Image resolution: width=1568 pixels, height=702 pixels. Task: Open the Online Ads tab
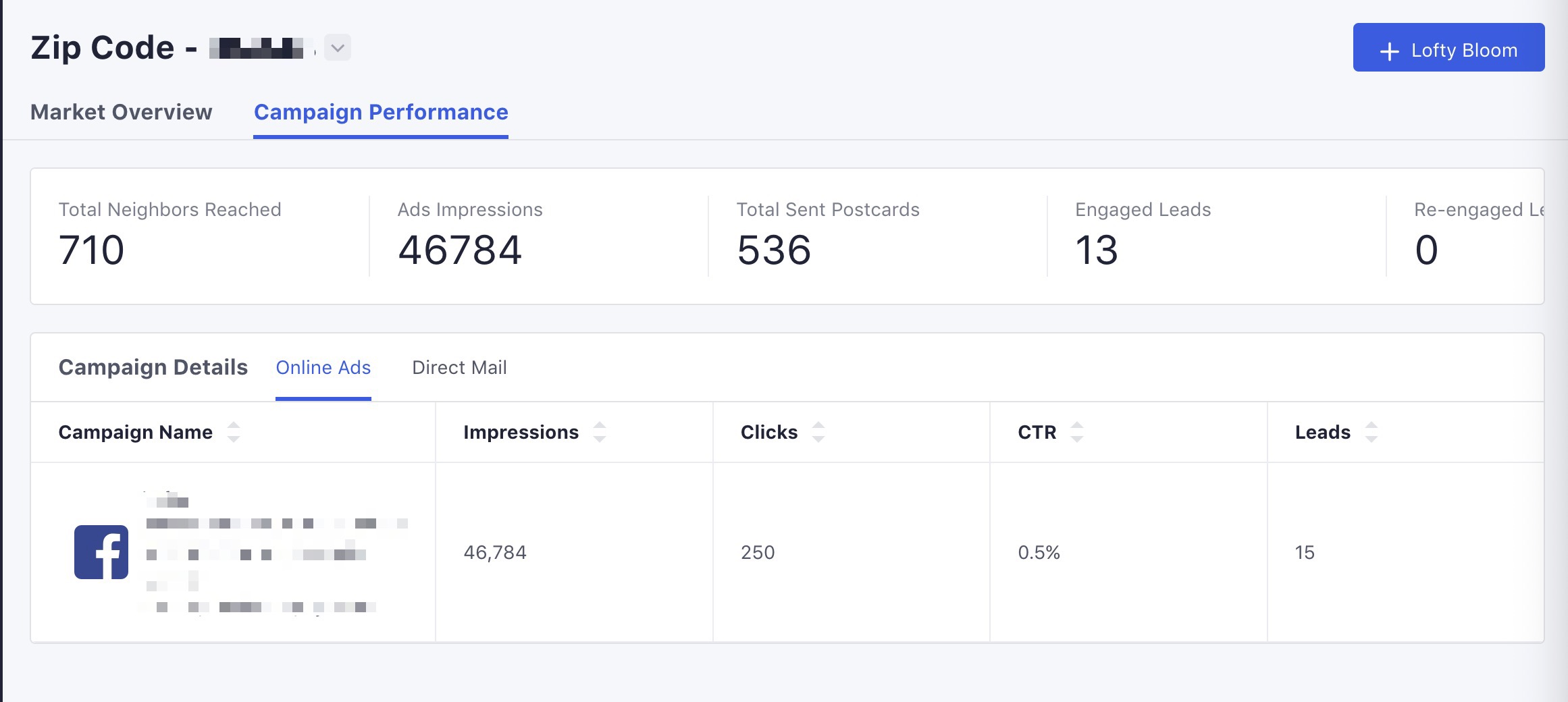tap(323, 368)
